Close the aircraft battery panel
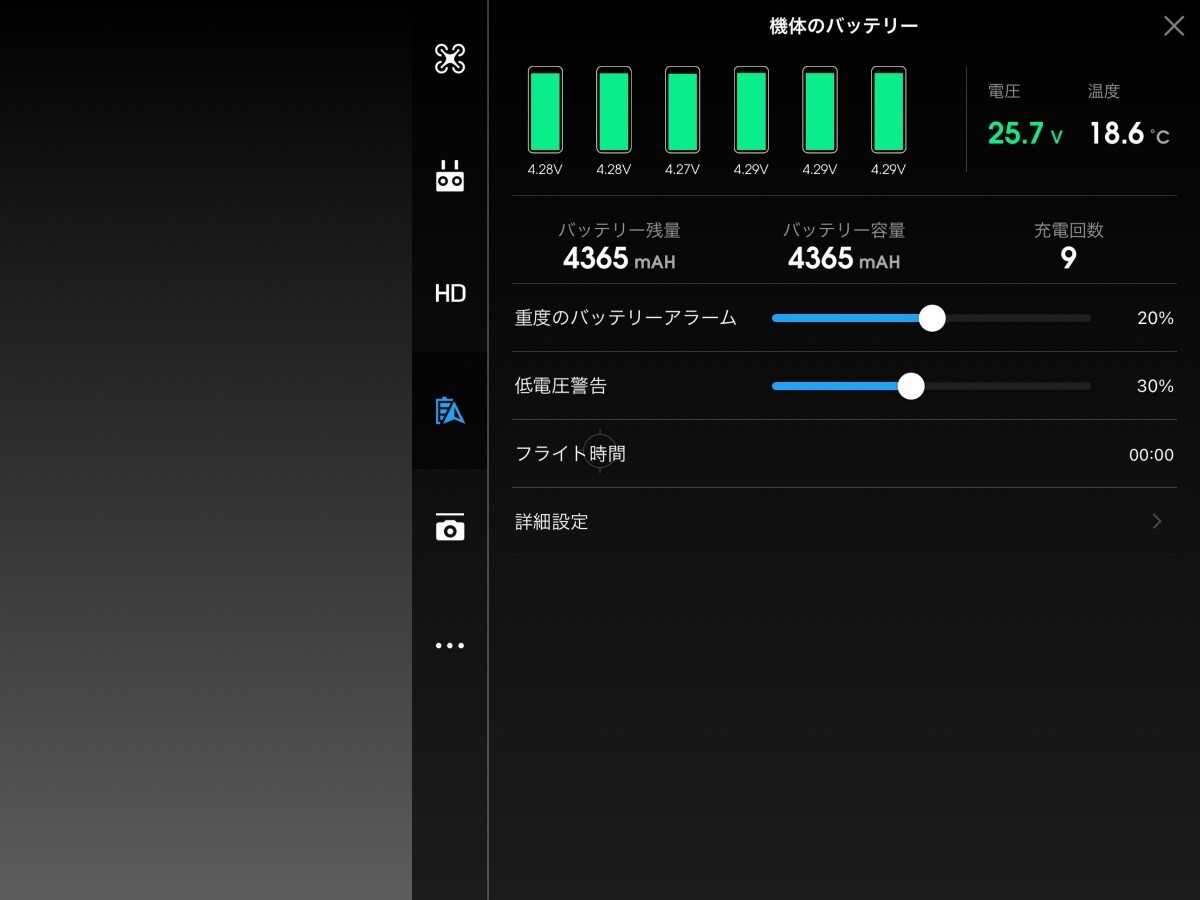The image size is (1200, 900). coord(1174,26)
